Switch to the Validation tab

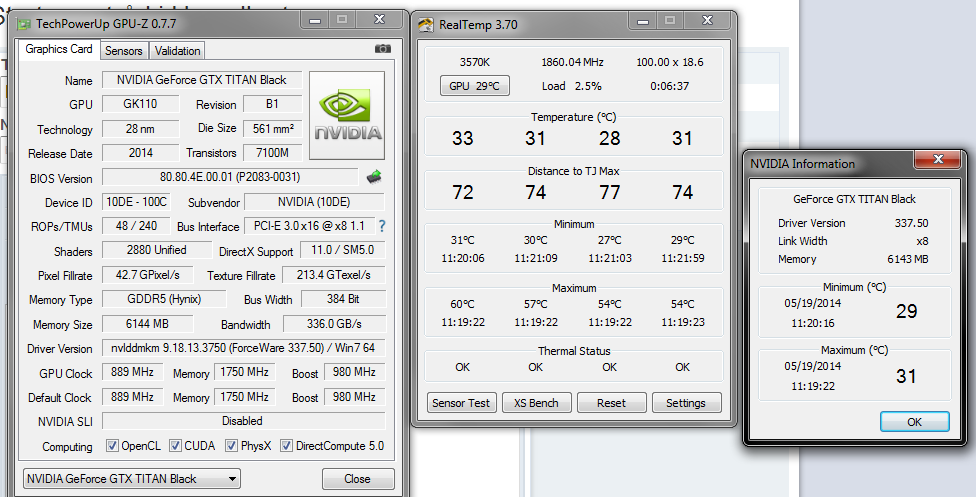click(177, 51)
